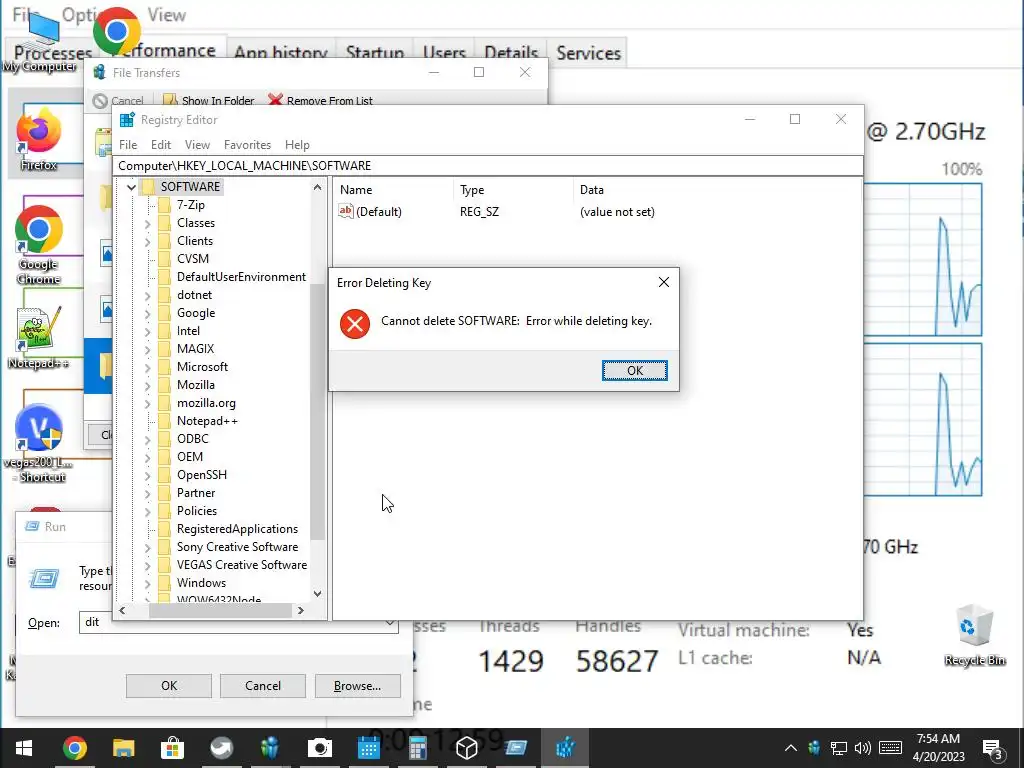Open Favorites menu in Registry Editor

[247, 145]
